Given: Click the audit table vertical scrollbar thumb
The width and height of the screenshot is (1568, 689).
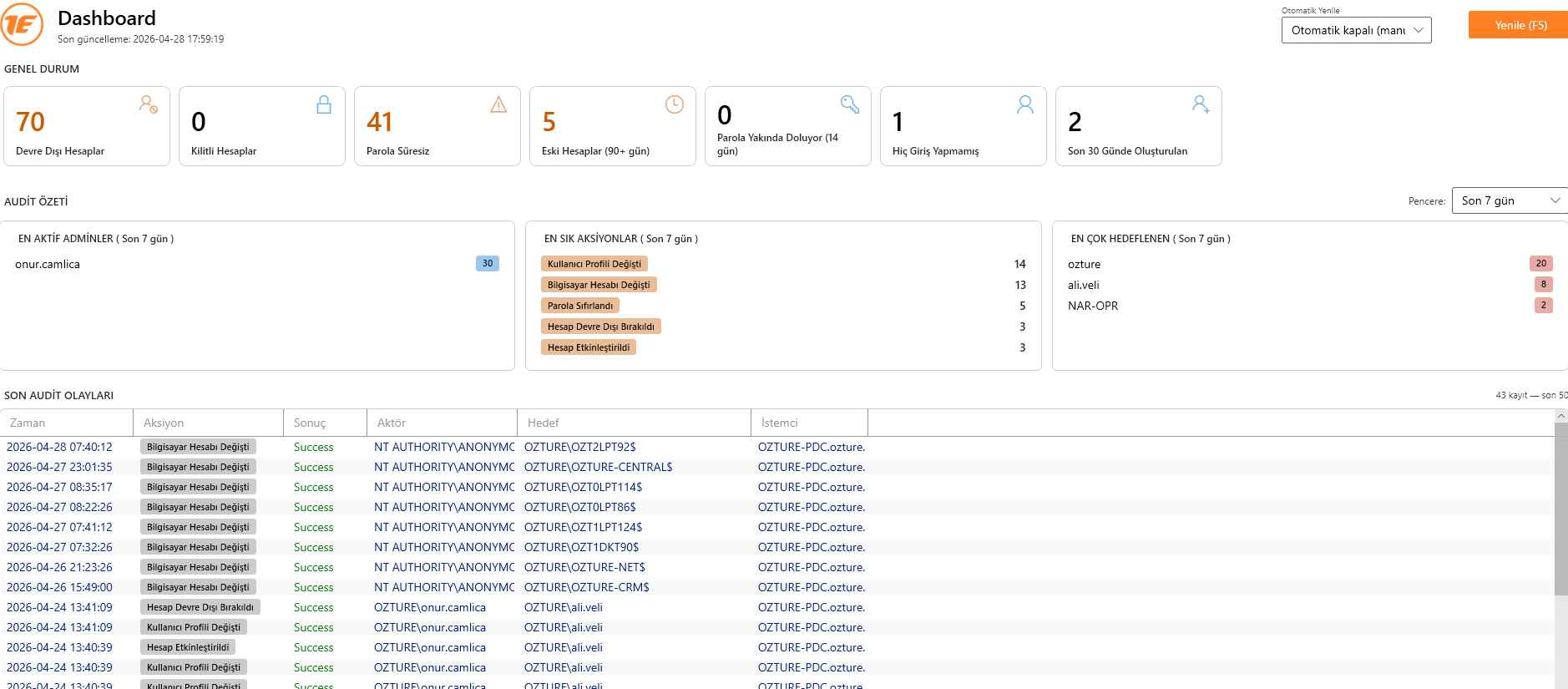Looking at the screenshot, I should 1561,508.
